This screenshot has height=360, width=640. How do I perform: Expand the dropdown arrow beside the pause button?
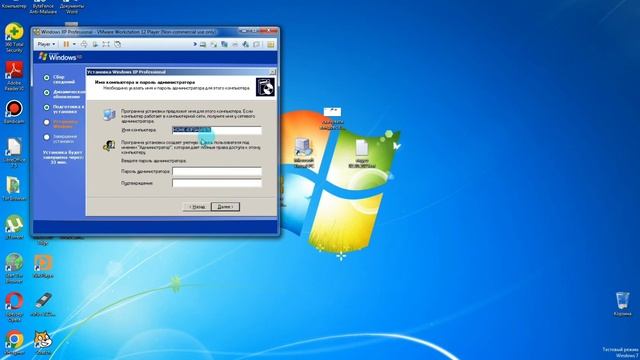coord(74,44)
